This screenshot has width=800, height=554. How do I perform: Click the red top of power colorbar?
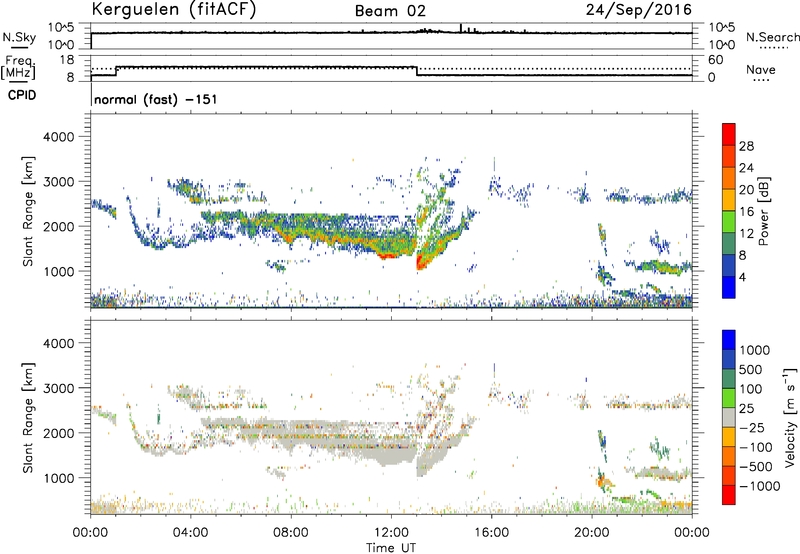point(729,134)
